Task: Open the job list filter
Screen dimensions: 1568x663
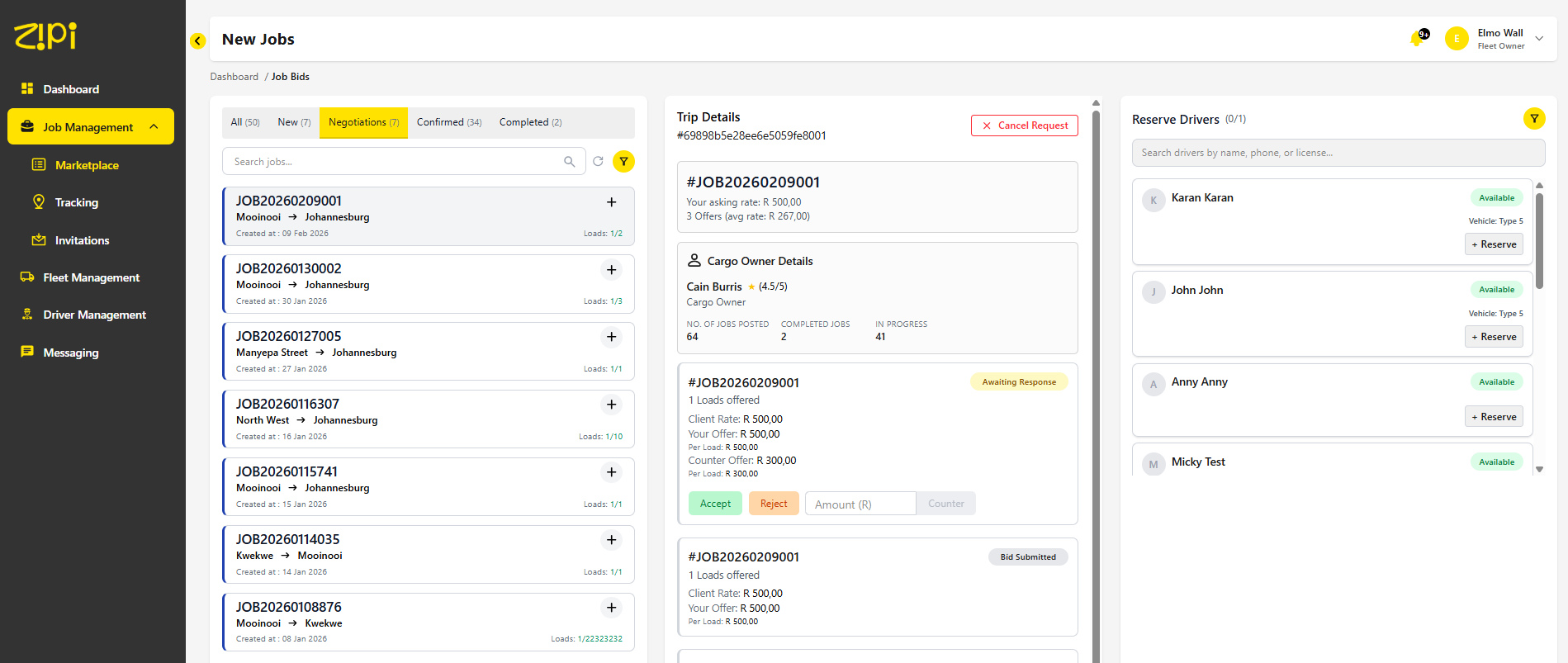Action: (x=624, y=162)
